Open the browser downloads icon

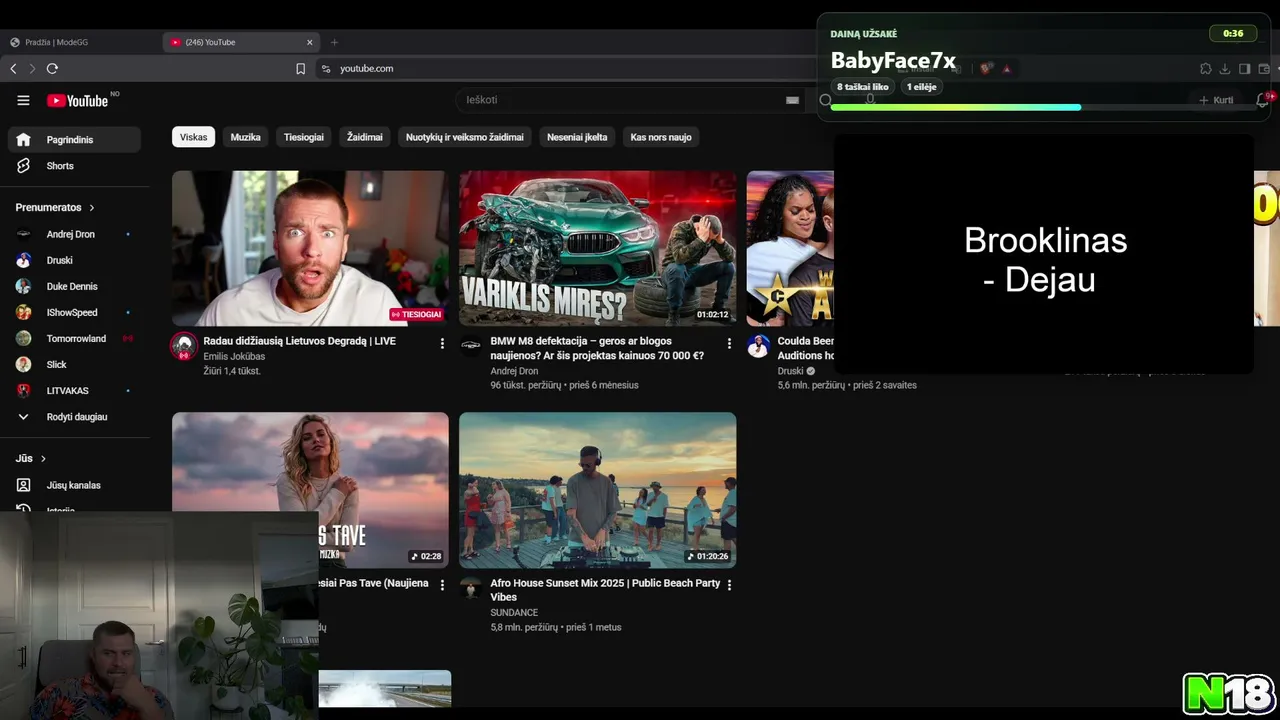1225,69
